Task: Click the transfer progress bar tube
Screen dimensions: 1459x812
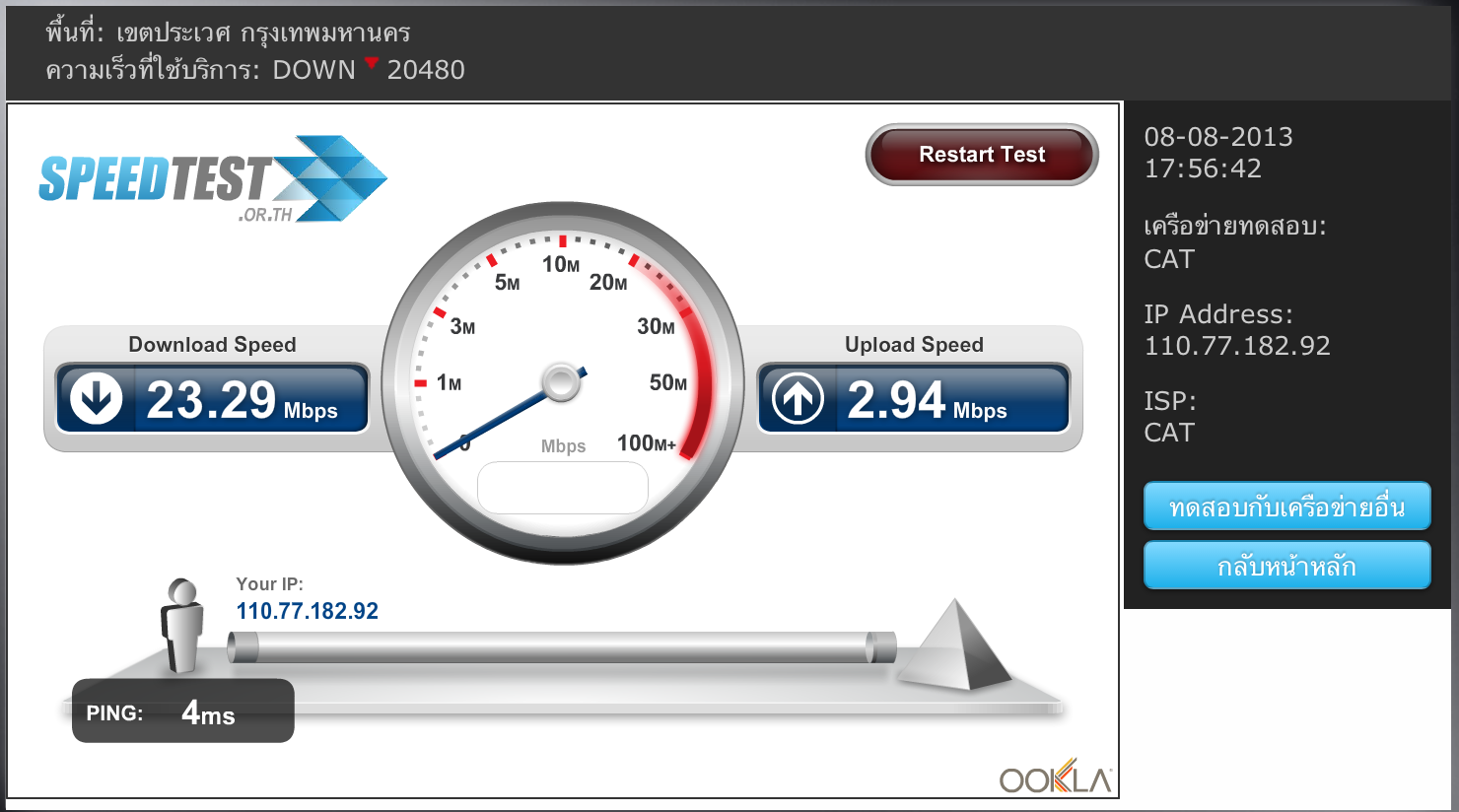Action: [562, 647]
